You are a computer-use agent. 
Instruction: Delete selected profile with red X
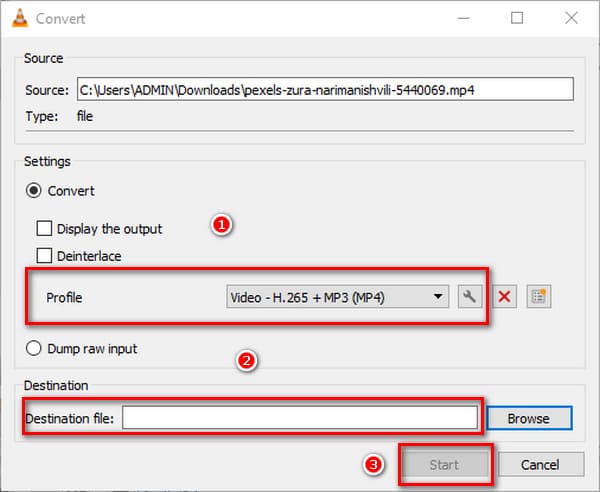504,297
